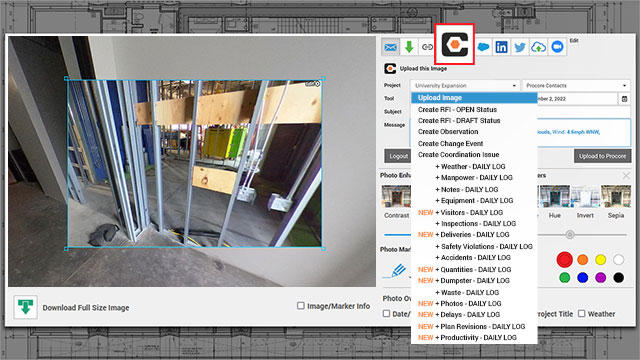
Task: Click the copy link chain icon
Action: coord(427,47)
